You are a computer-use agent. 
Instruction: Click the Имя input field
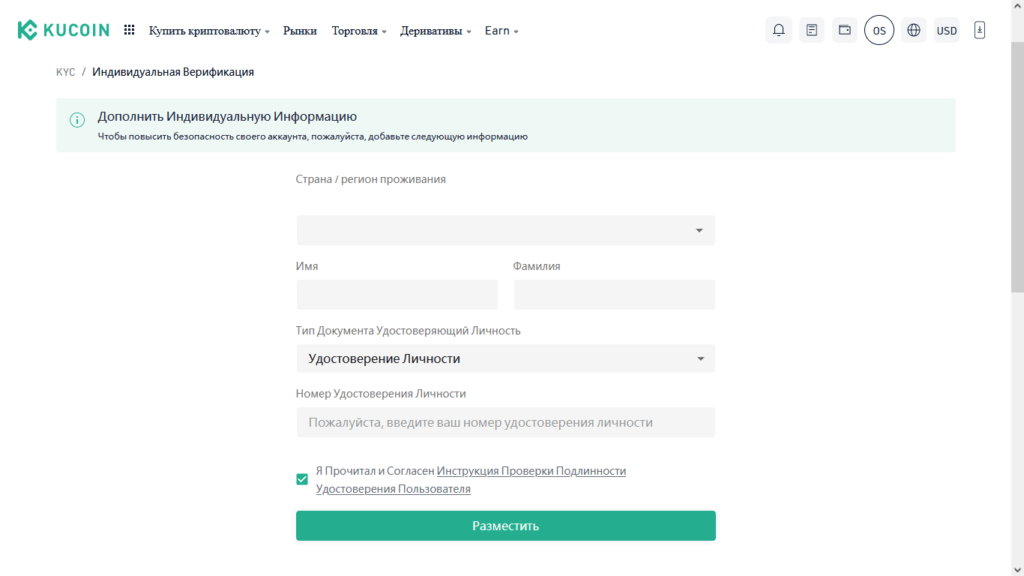(x=396, y=294)
